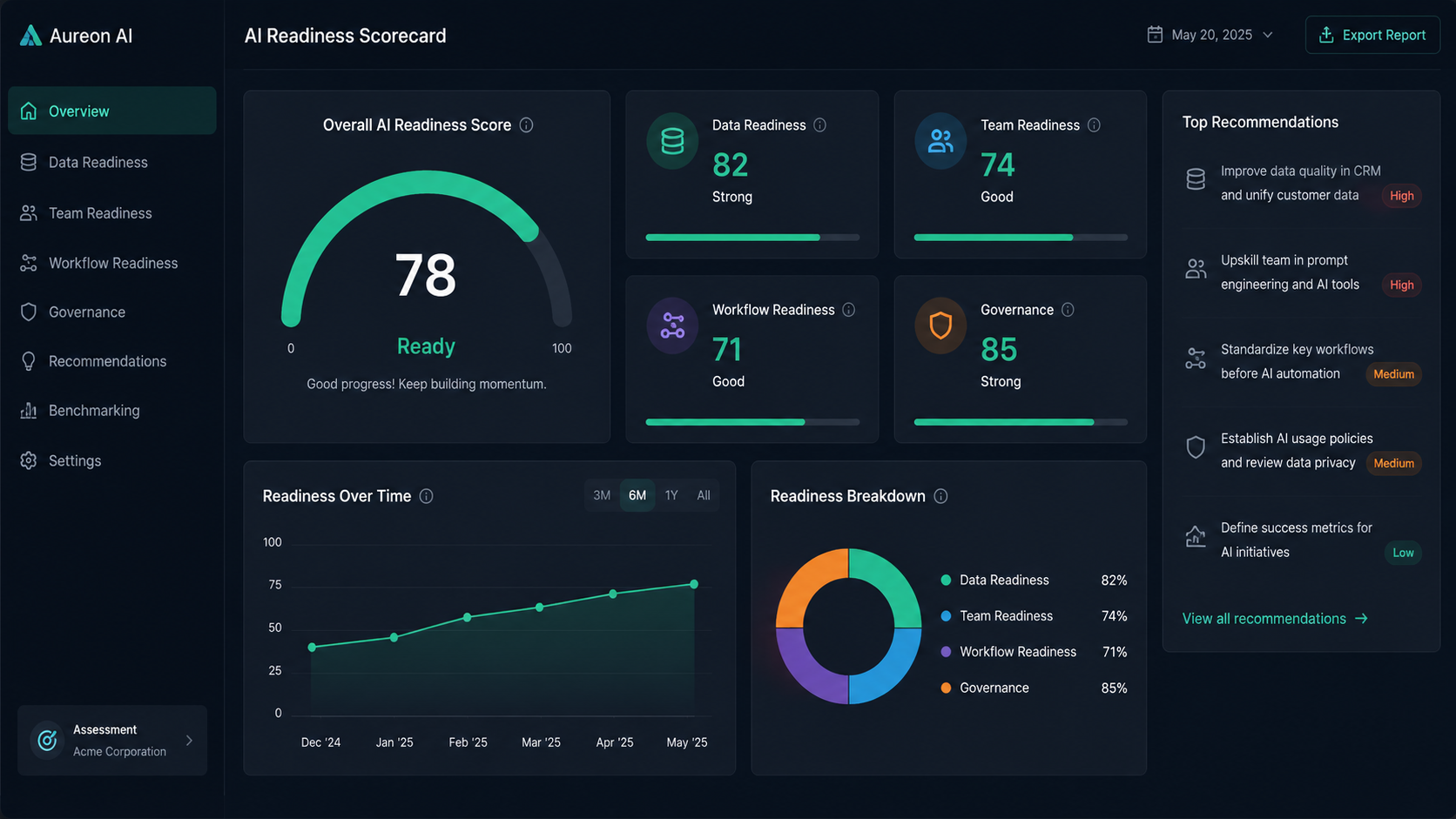Viewport: 1456px width, 819px height.
Task: Click the purple workflow icon on Workflow Readiness card
Action: [x=672, y=326]
